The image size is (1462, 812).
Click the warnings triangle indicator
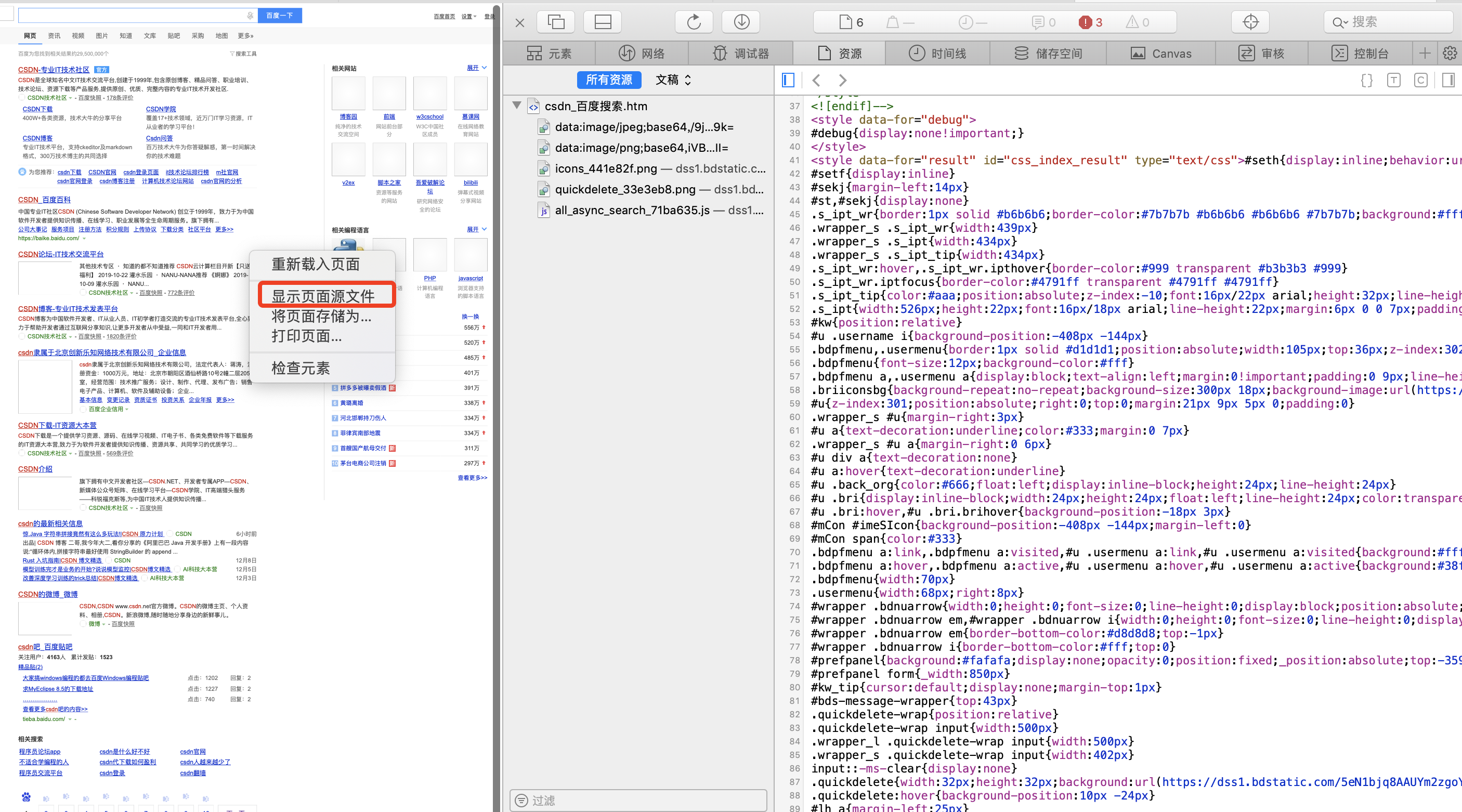pyautogui.click(x=1138, y=22)
